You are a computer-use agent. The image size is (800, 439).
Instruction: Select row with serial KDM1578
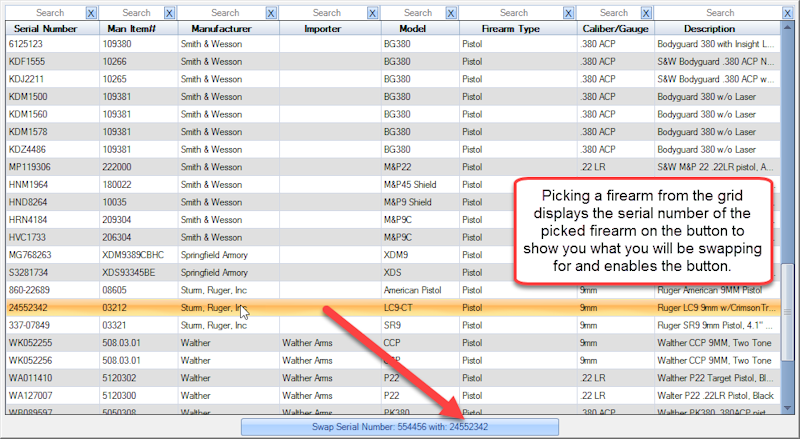click(x=393, y=132)
